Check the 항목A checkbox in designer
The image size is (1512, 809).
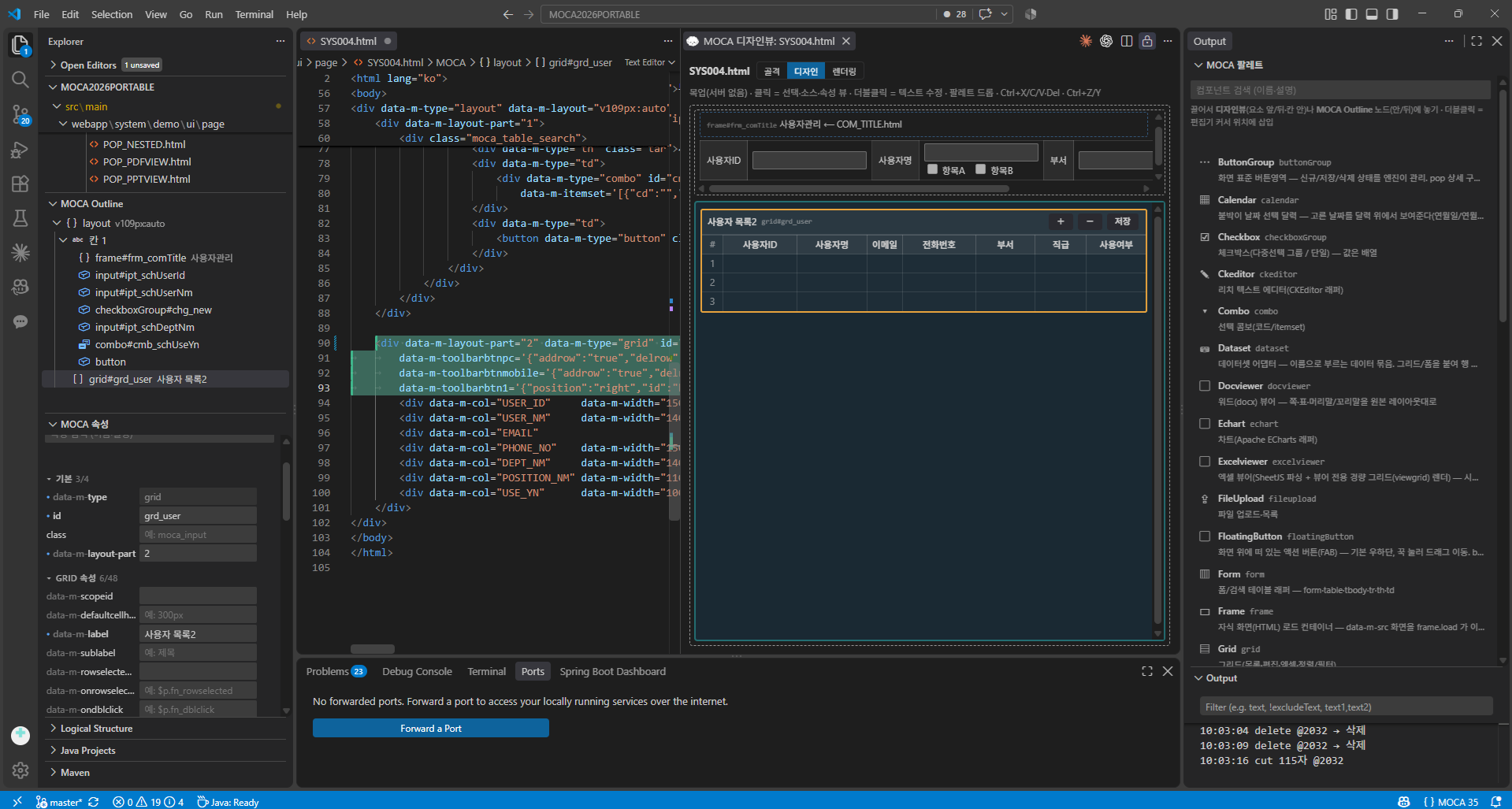(933, 169)
